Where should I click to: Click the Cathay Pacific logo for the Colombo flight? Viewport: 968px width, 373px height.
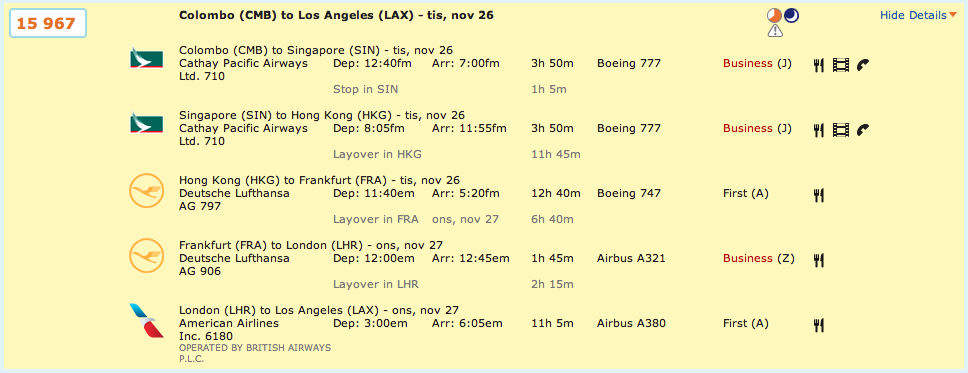coord(146,58)
